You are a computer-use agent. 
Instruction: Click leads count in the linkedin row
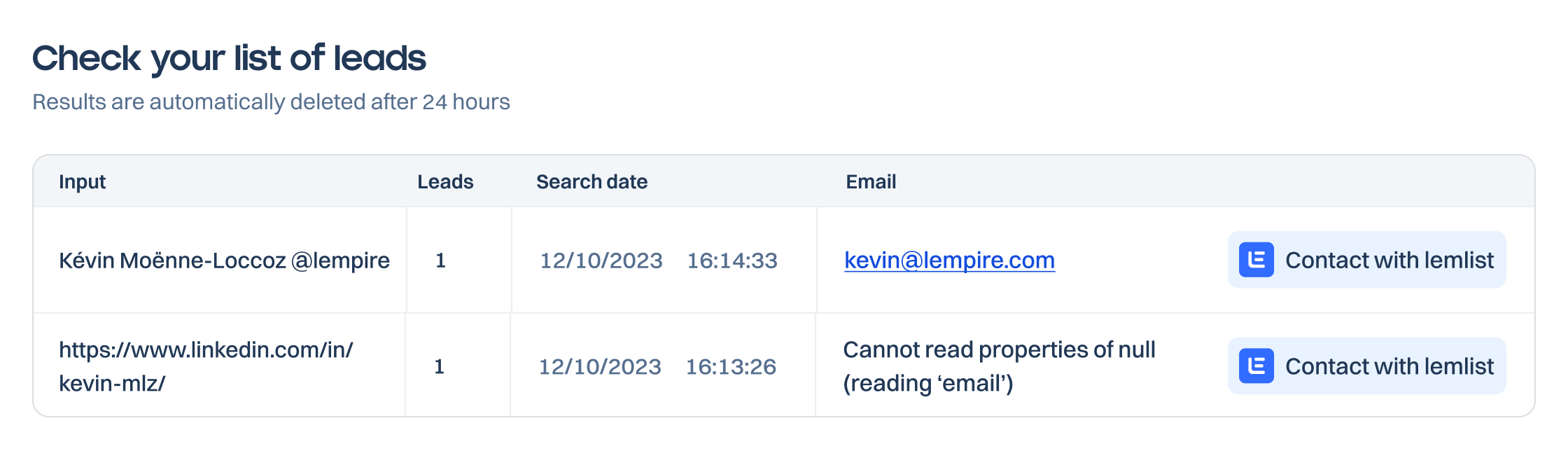pyautogui.click(x=439, y=366)
